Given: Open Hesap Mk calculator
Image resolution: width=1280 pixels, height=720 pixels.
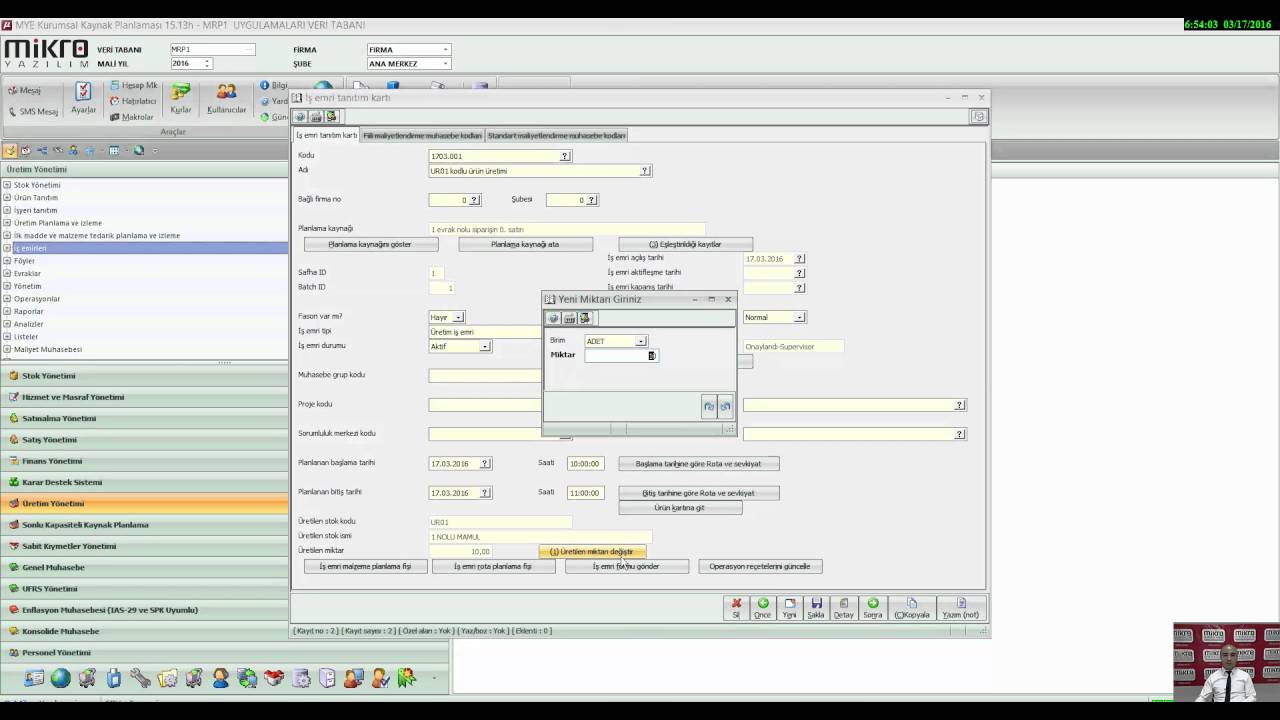Looking at the screenshot, I should [133, 85].
